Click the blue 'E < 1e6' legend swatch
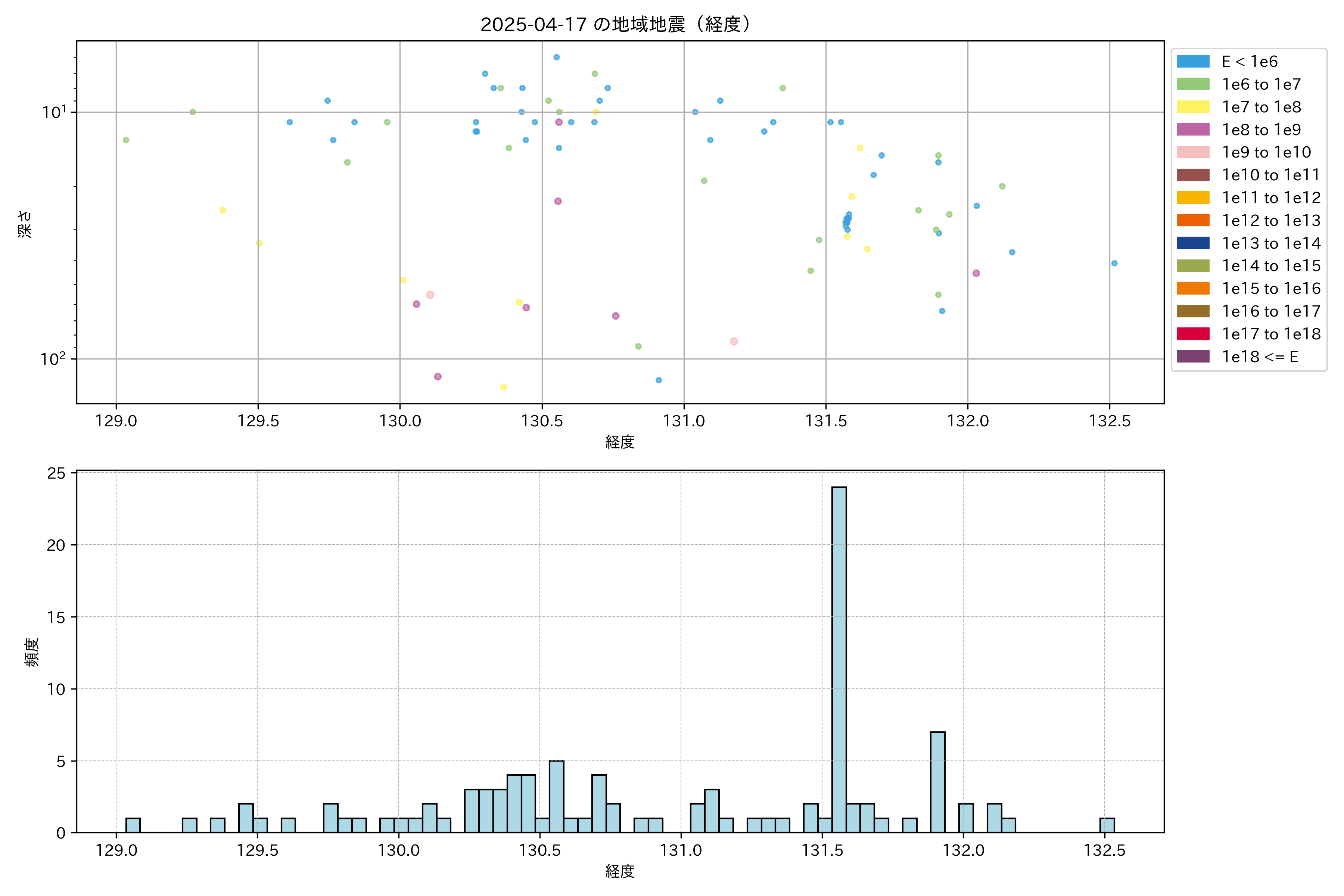The height and width of the screenshot is (896, 1344). (1193, 62)
